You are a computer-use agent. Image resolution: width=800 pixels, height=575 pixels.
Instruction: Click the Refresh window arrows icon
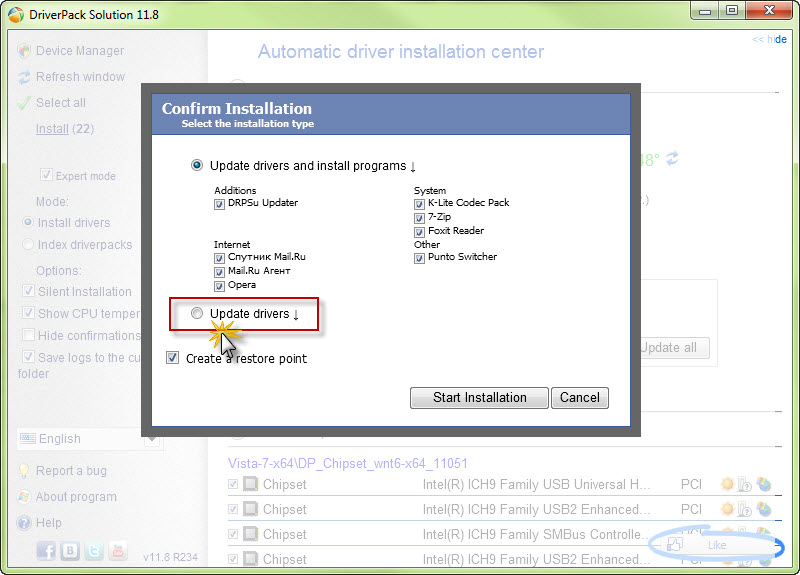coord(24,77)
